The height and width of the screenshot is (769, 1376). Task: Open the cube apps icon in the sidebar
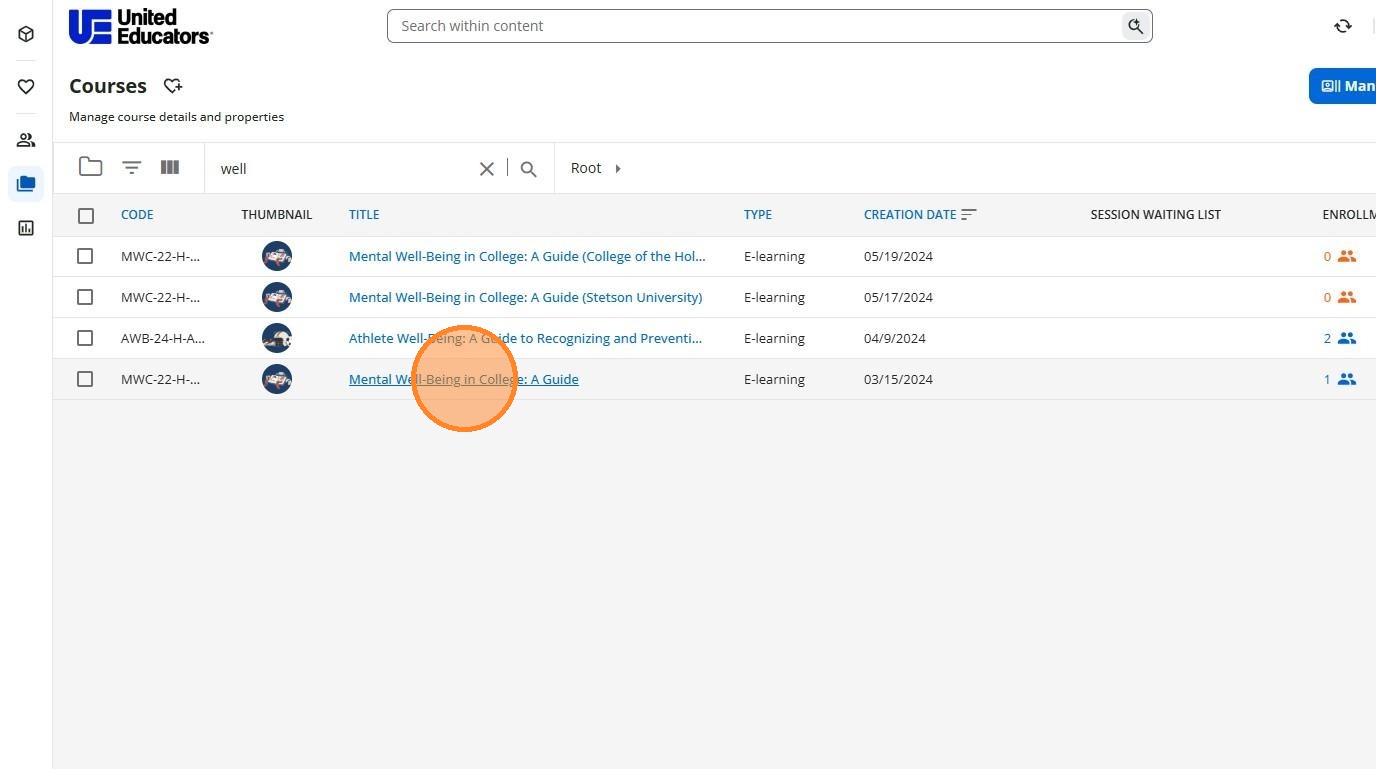tap(26, 34)
